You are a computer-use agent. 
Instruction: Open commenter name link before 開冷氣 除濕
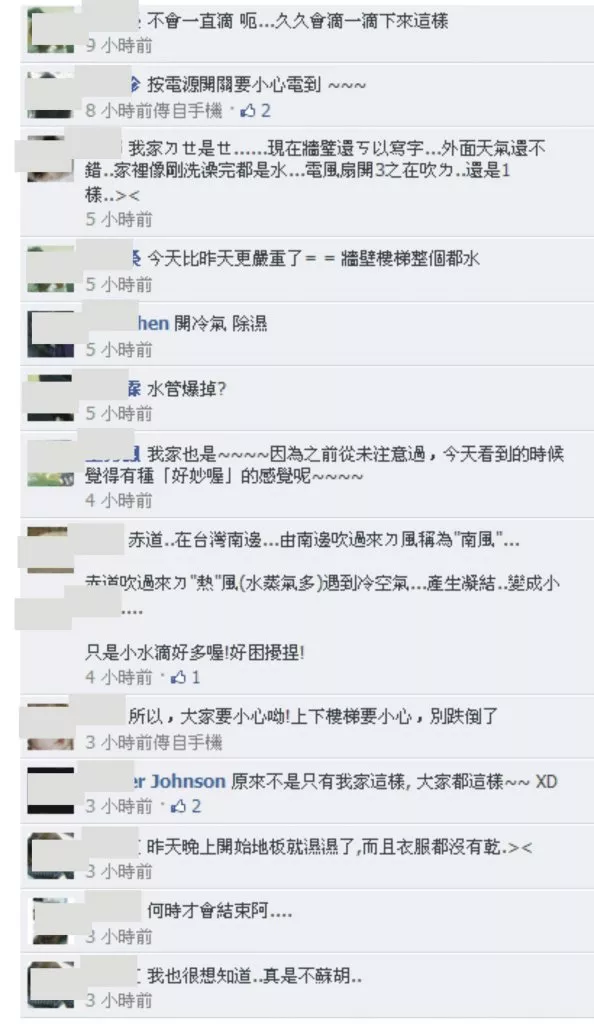point(151,323)
